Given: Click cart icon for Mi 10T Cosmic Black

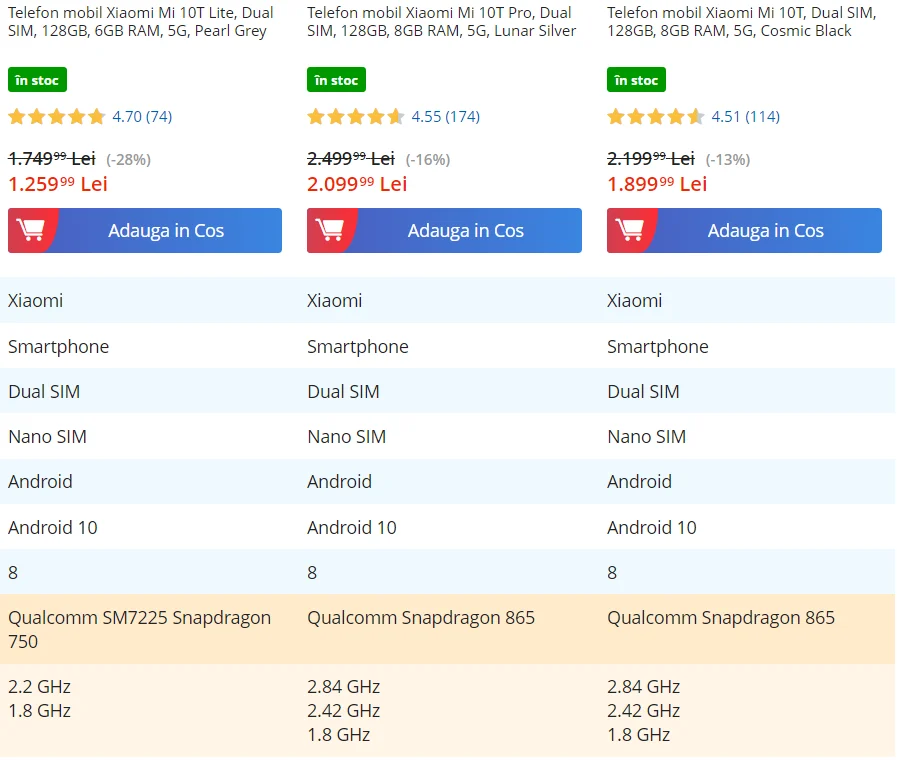Looking at the screenshot, I should (x=630, y=230).
